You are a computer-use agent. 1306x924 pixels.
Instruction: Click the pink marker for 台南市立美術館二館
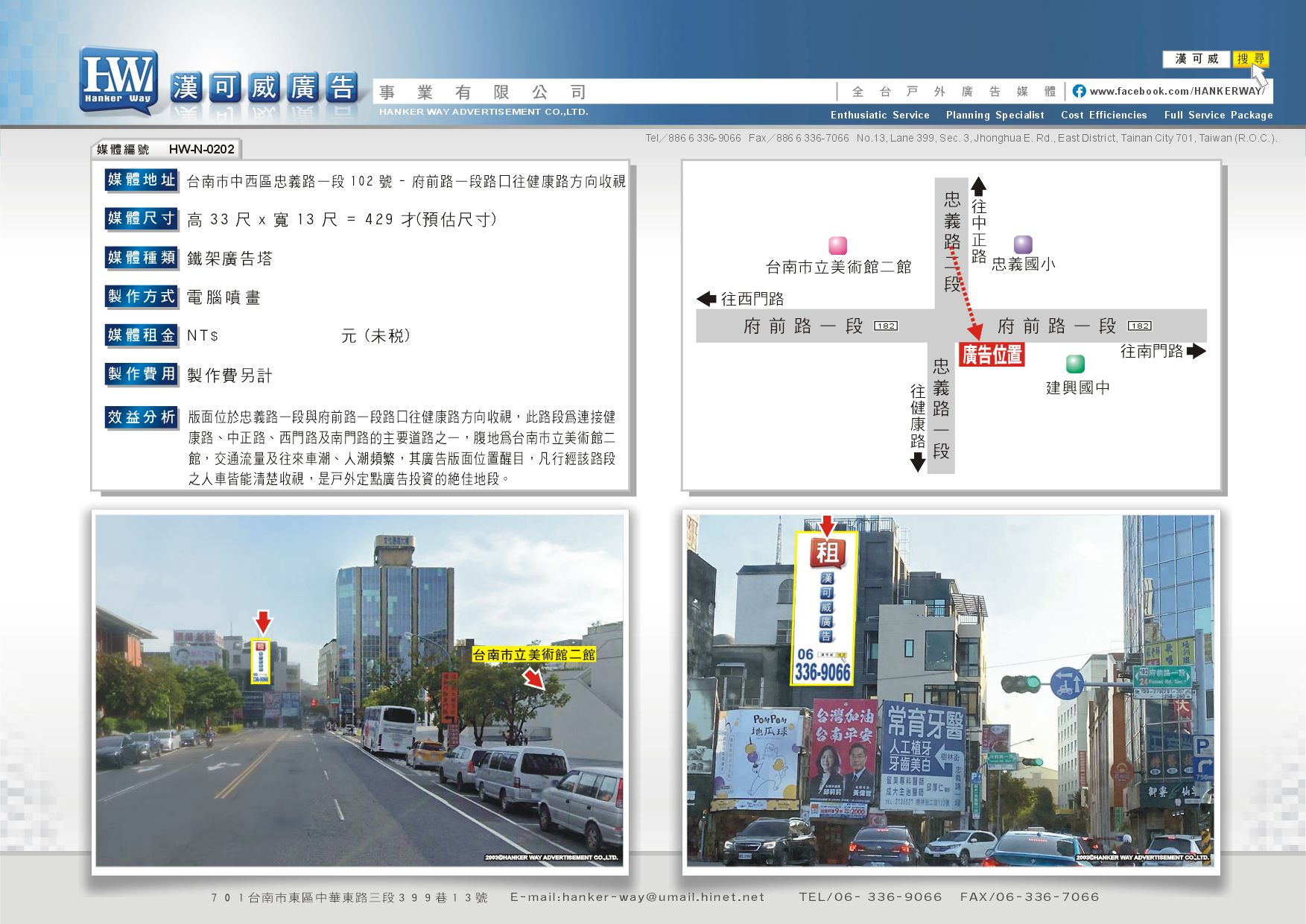838,245
